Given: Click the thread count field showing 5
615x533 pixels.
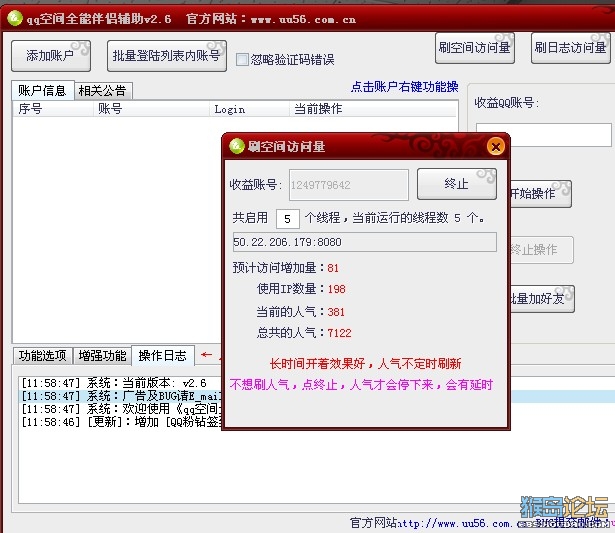Looking at the screenshot, I should click(287, 218).
